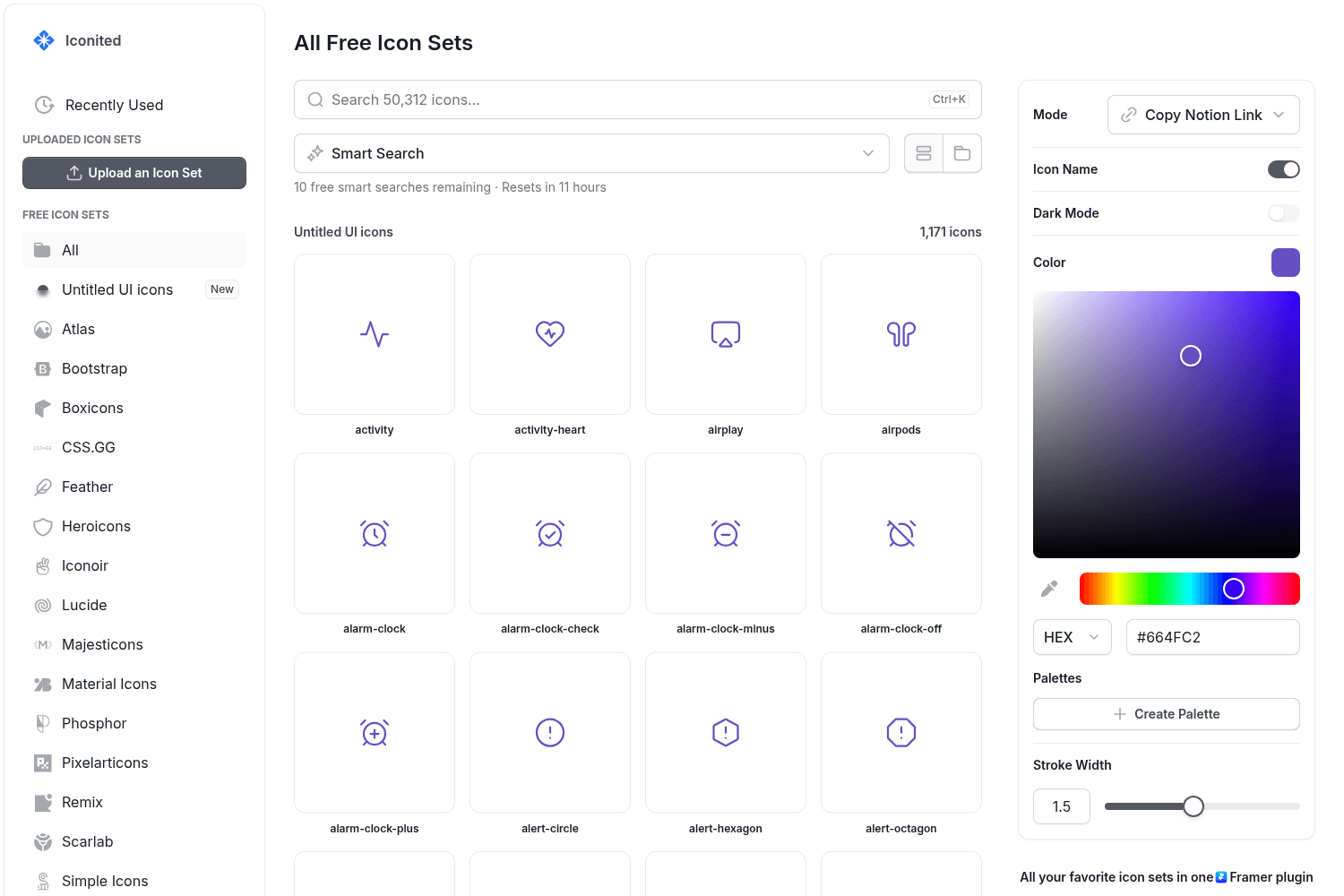Open the Phosphor icon set
Screen dimensions: 1344x896
134,723
